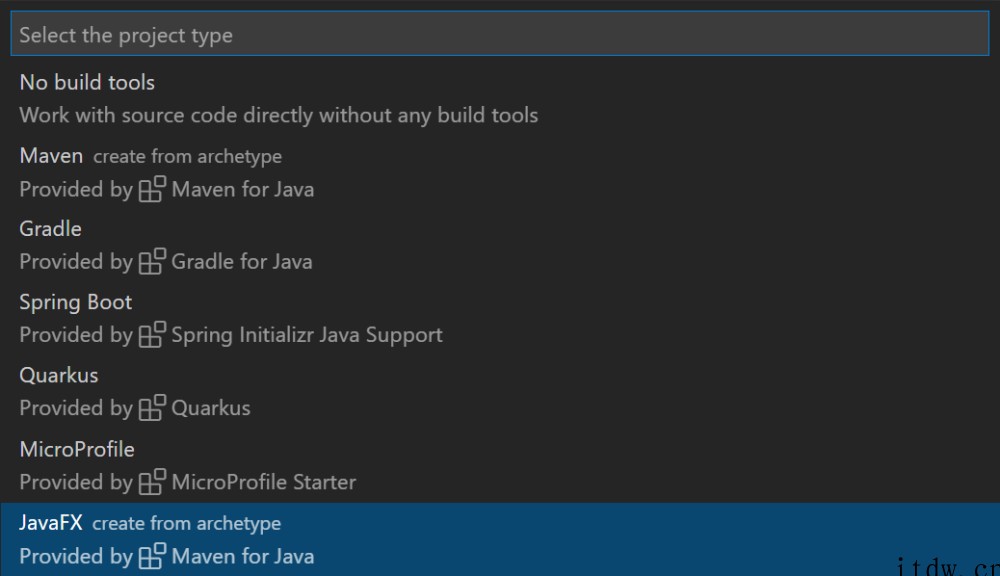
Task: Choose the Quarkus project type
Action: coord(59,375)
